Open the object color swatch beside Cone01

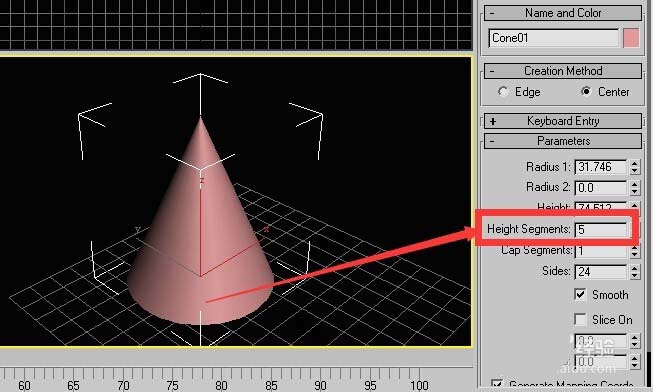(631, 38)
